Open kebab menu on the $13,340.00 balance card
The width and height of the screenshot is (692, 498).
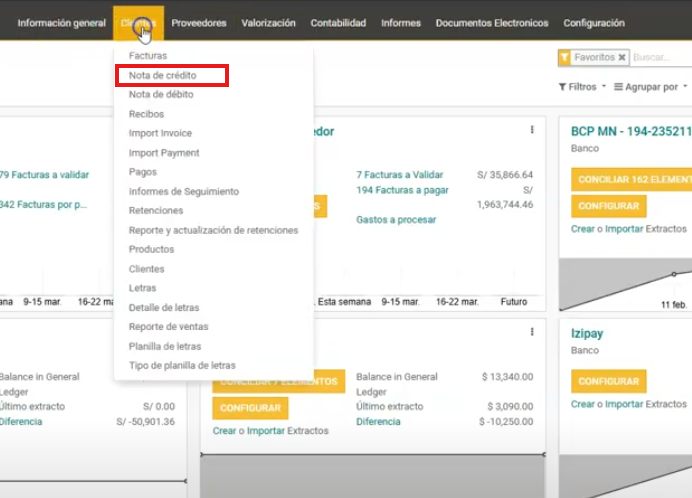532,332
